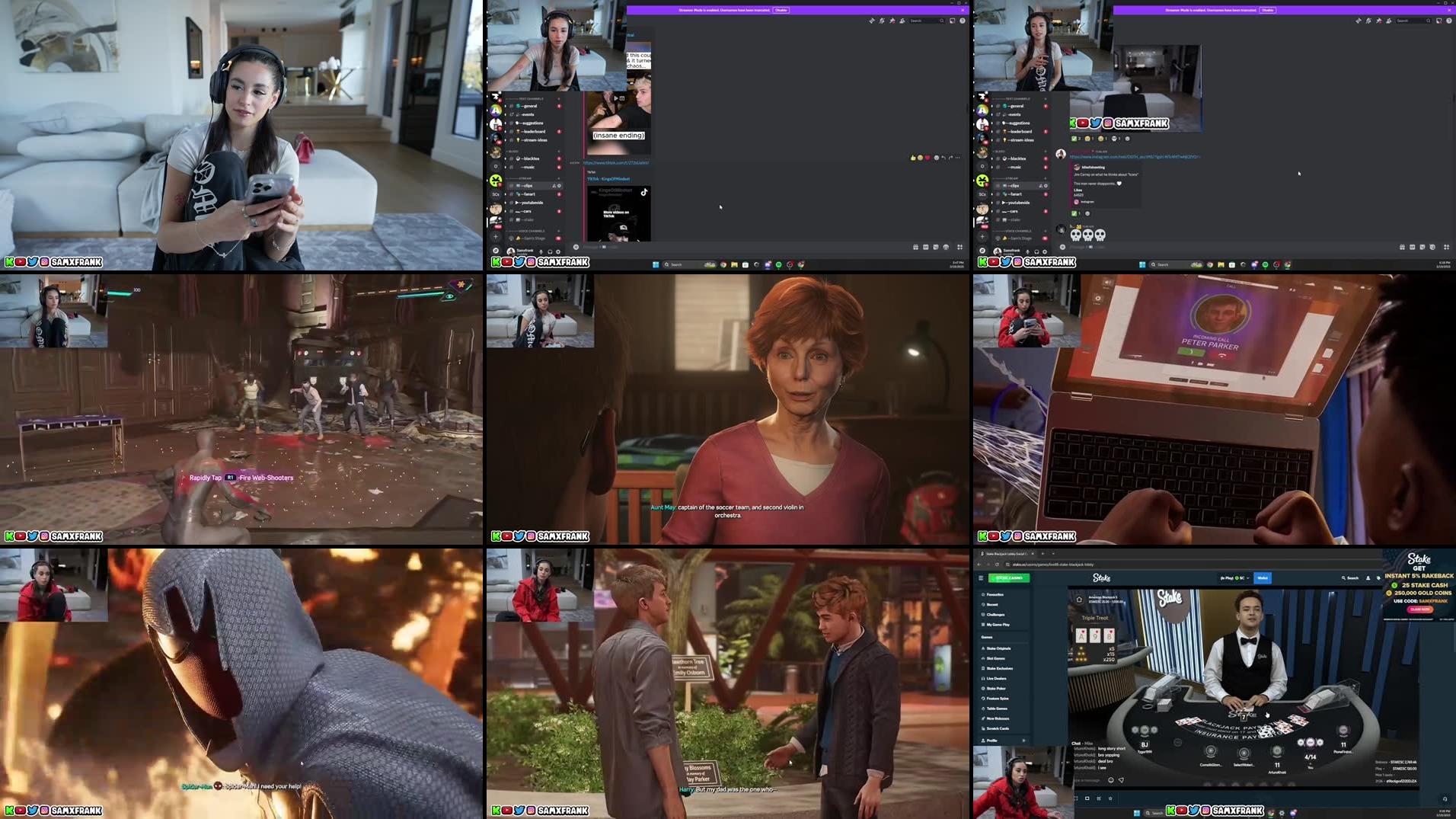The width and height of the screenshot is (1456, 819).
Task: Expand Profile arrow in Stake sidebar
Action: pos(1023,741)
